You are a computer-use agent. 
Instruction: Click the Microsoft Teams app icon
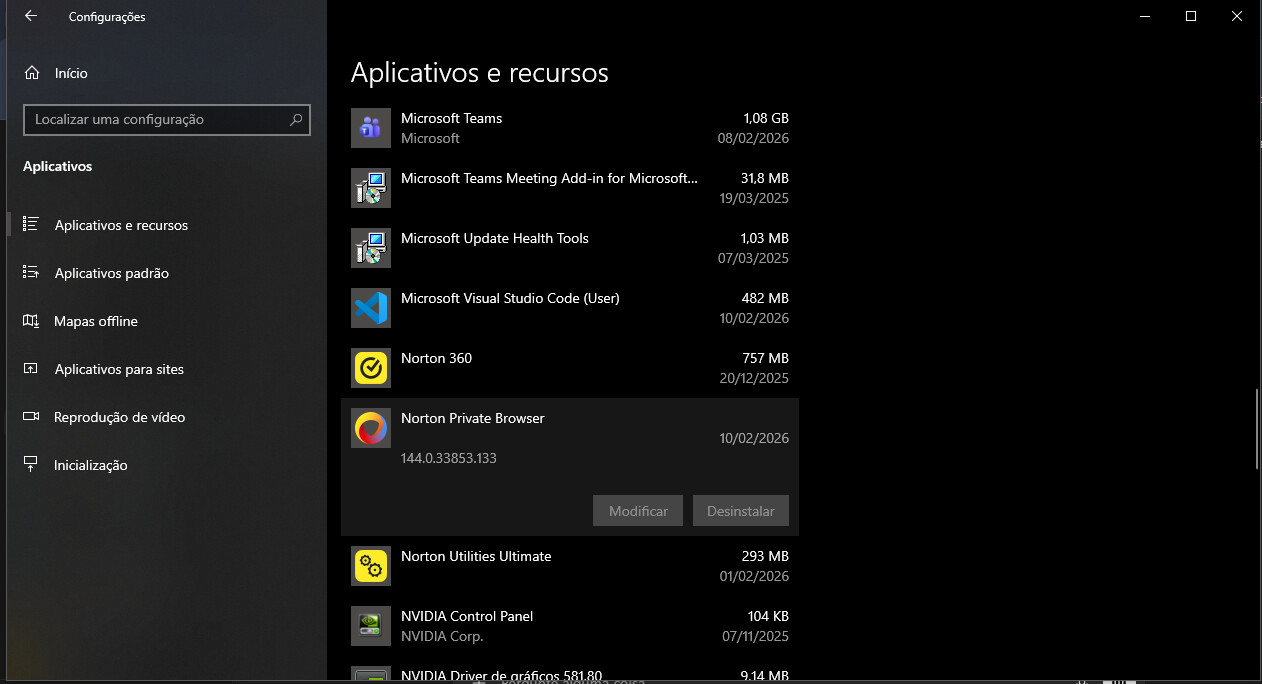371,128
